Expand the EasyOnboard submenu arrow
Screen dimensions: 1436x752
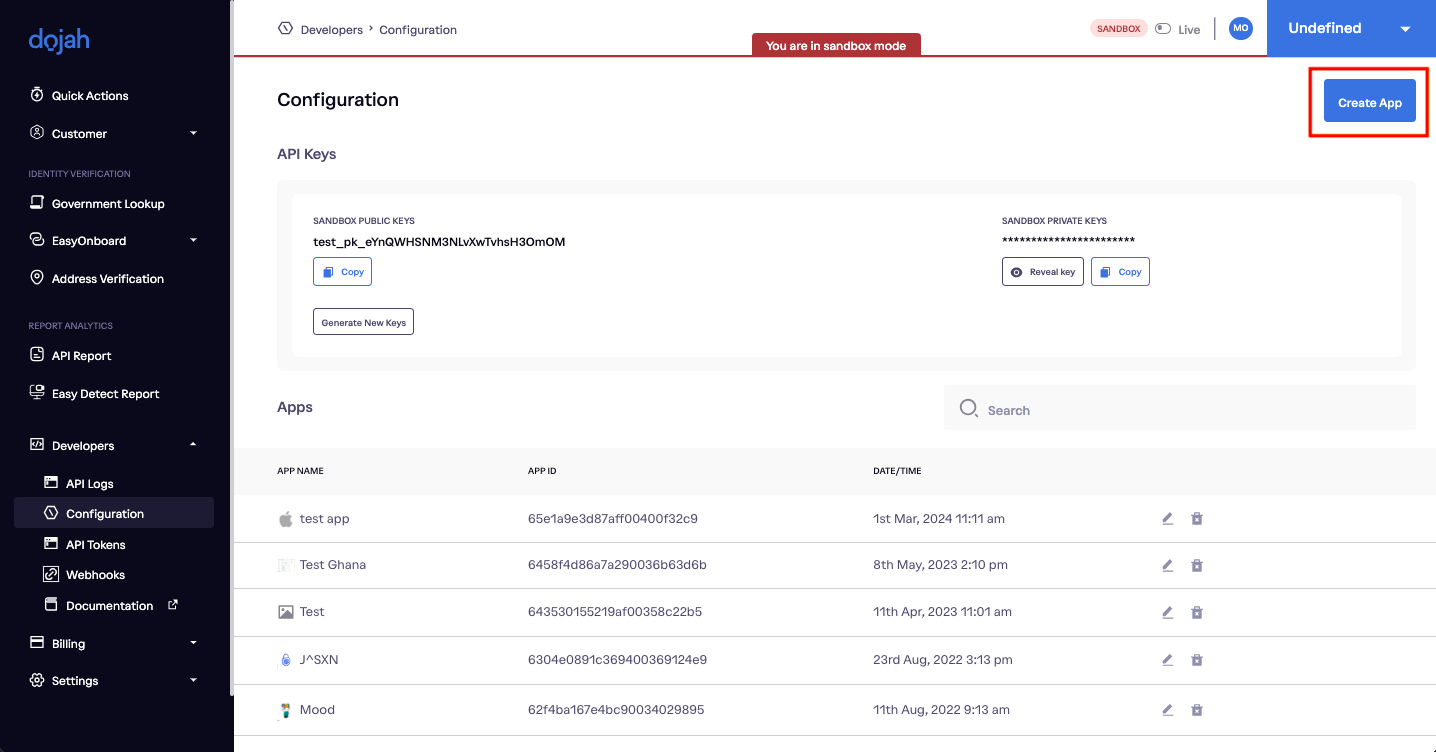(194, 240)
